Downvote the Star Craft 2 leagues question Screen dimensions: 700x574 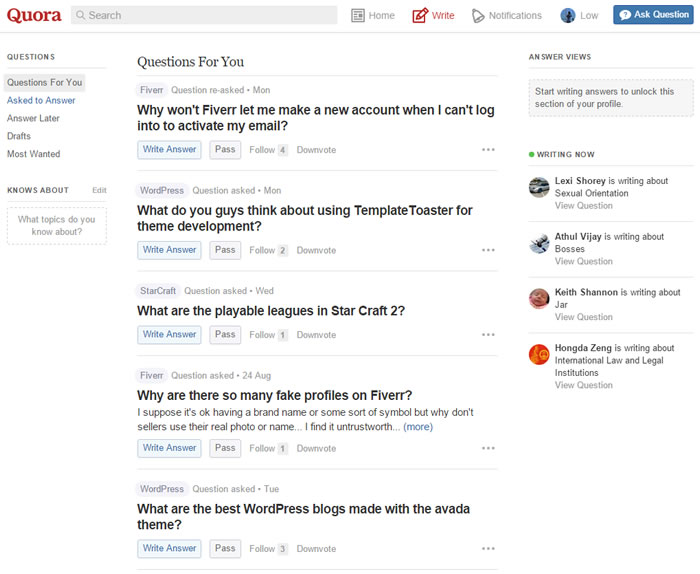coord(316,335)
